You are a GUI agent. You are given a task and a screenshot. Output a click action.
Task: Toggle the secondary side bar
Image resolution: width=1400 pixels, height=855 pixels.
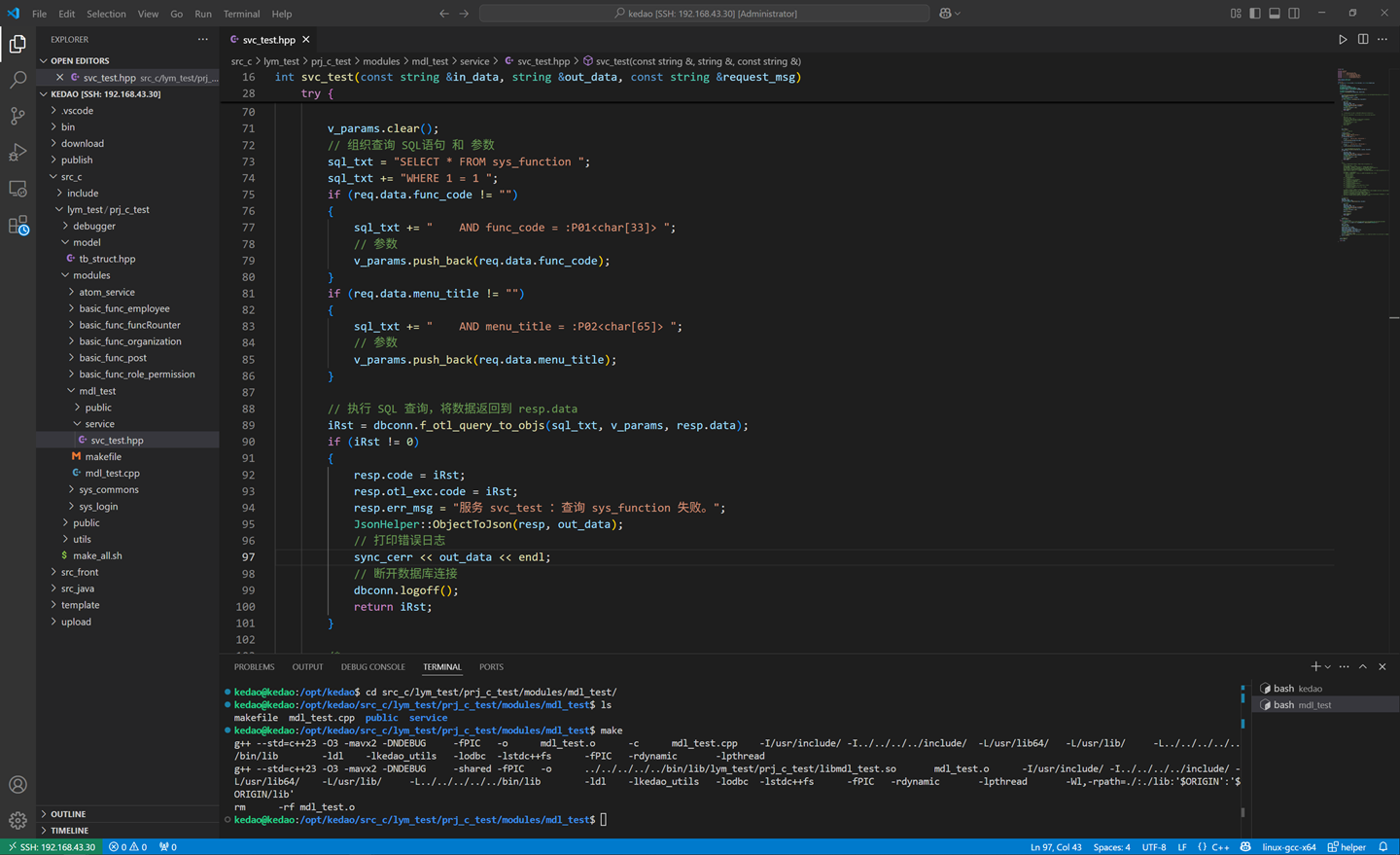pos(1294,14)
